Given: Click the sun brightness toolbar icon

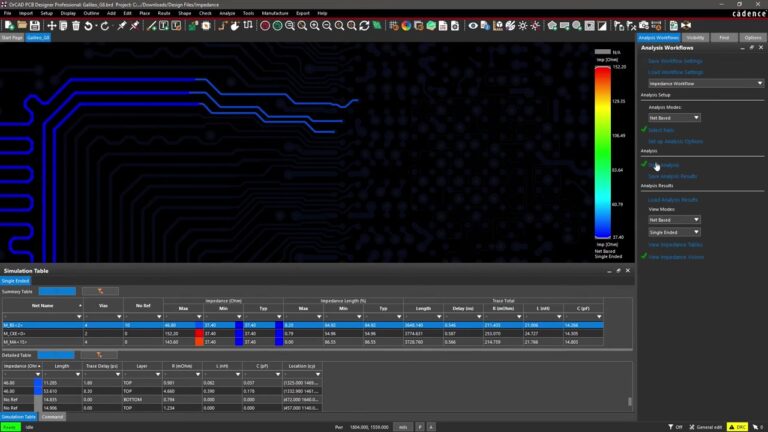Looking at the screenshot, I should 523,25.
